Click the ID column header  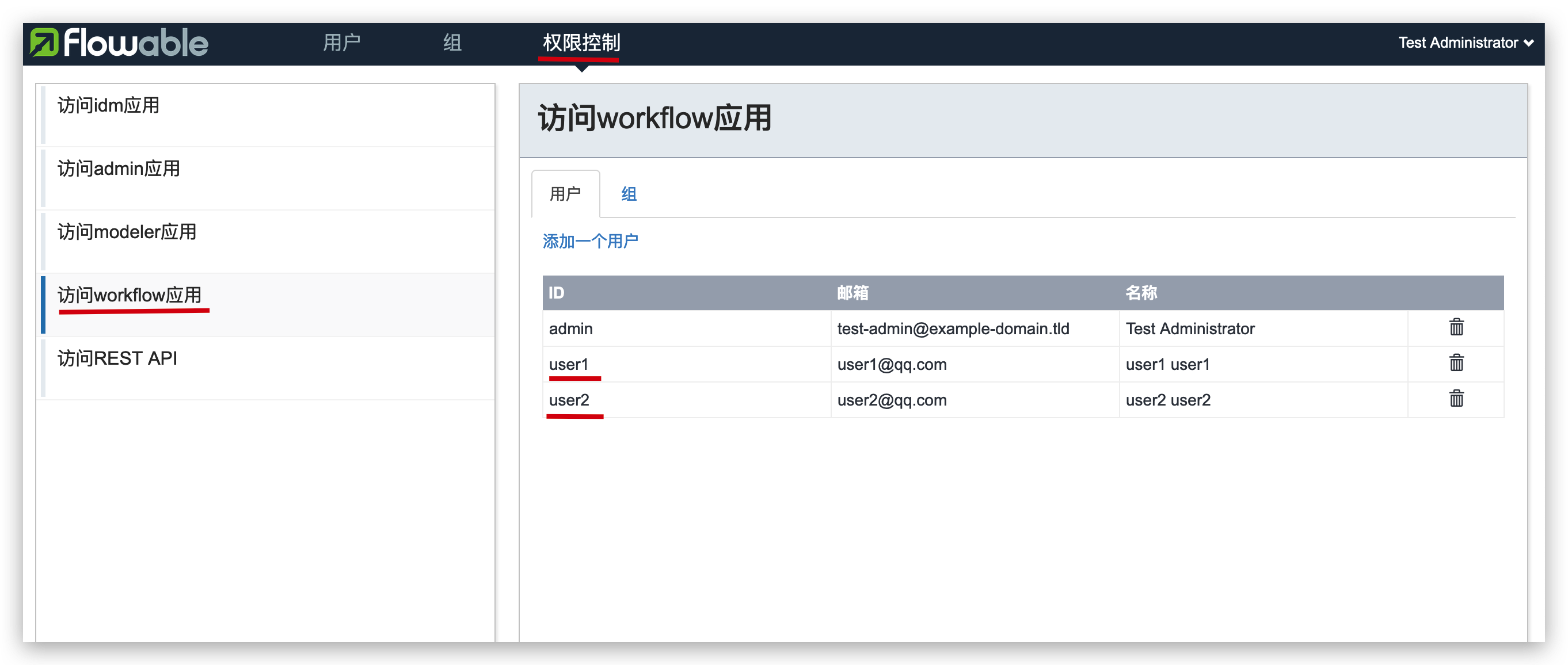(x=557, y=293)
